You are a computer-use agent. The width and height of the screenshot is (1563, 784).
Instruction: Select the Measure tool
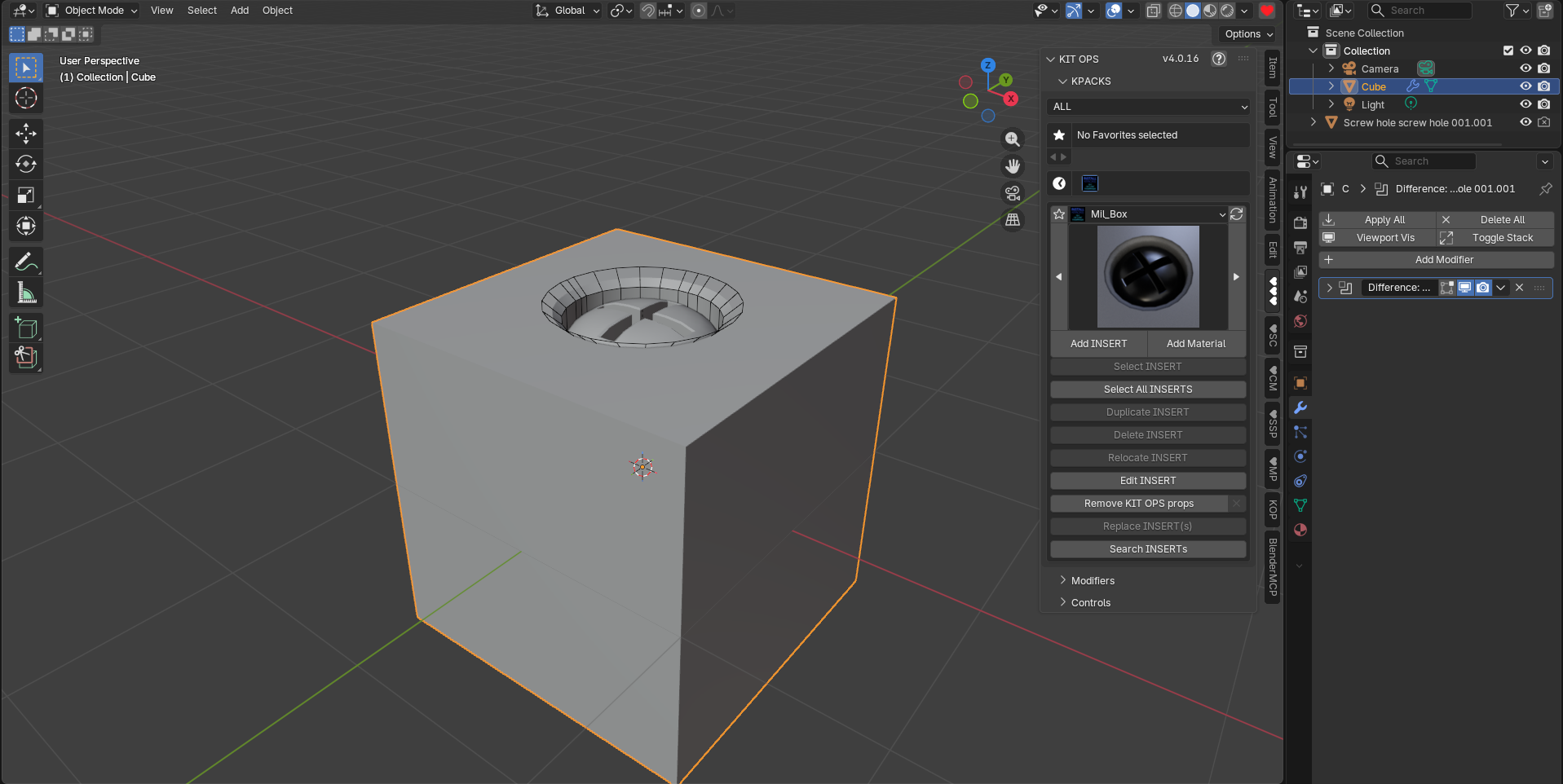pos(26,293)
